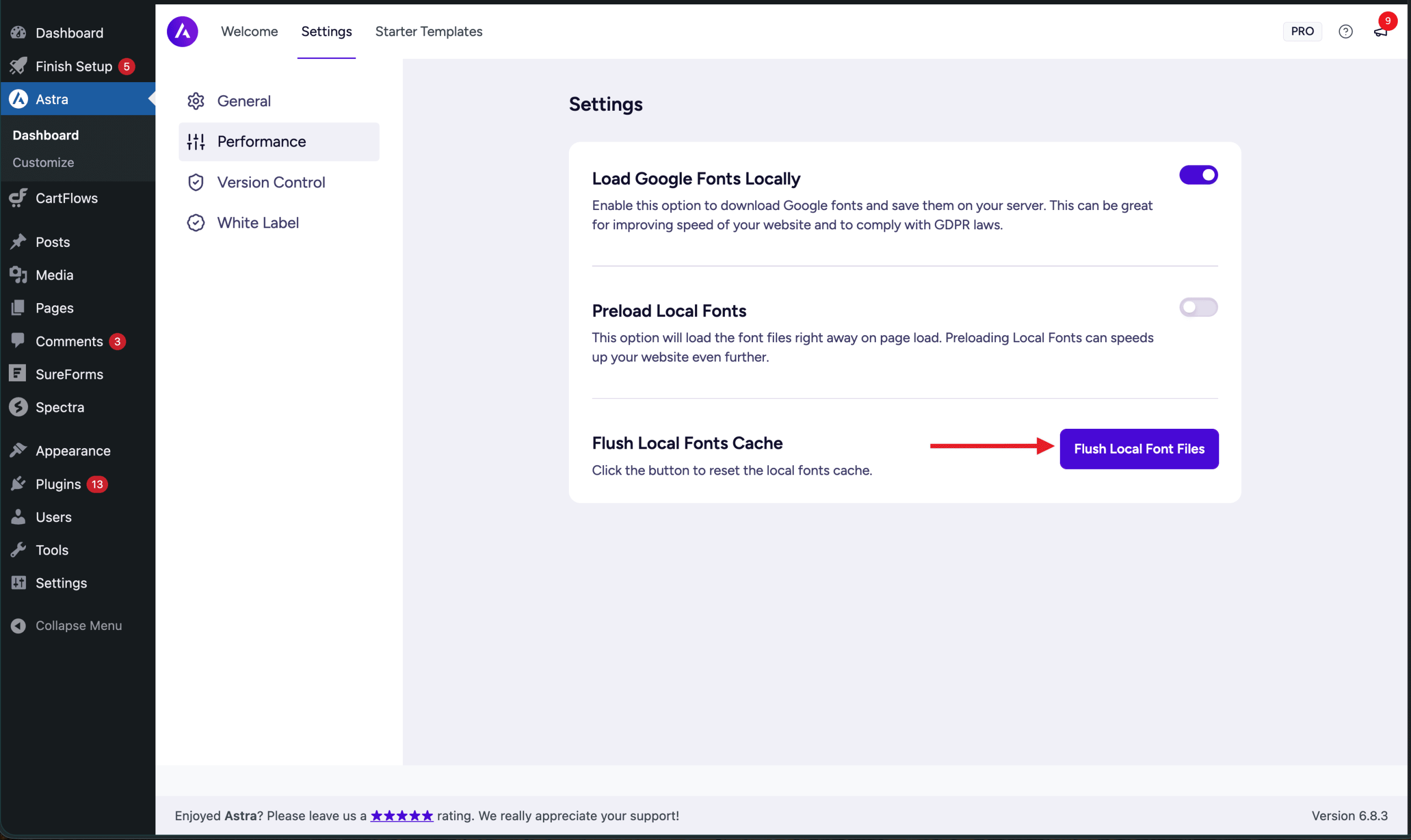The image size is (1411, 840).
Task: Open the What's New megaphone notifications
Action: [1380, 33]
